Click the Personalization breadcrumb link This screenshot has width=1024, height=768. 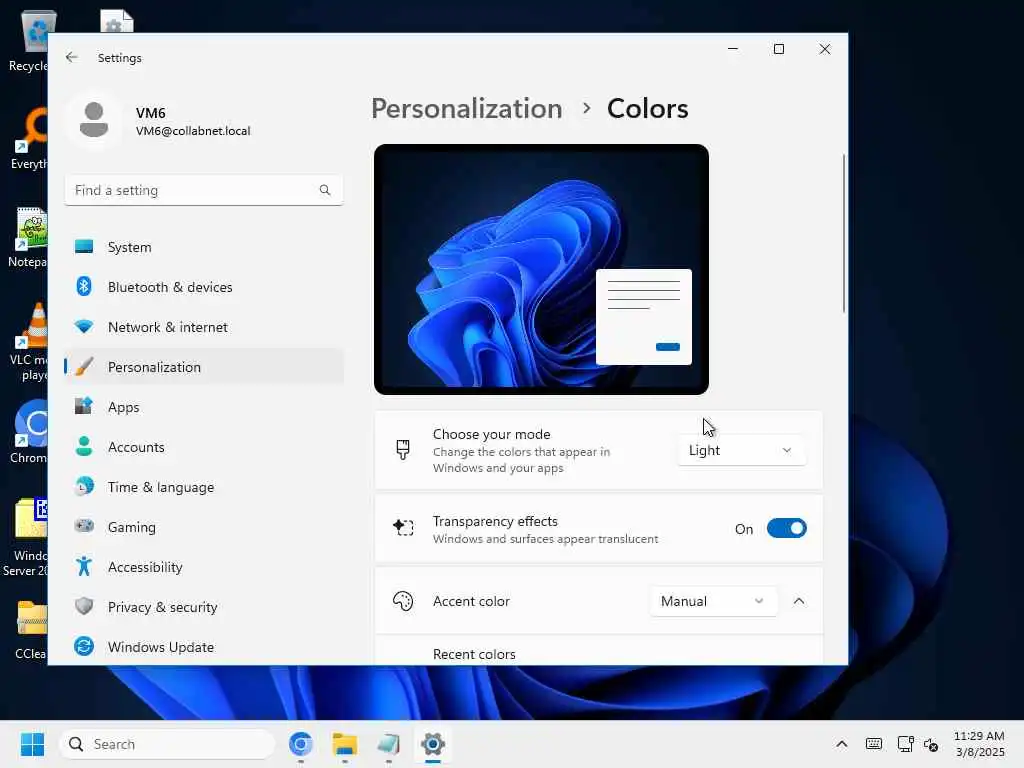pos(466,108)
